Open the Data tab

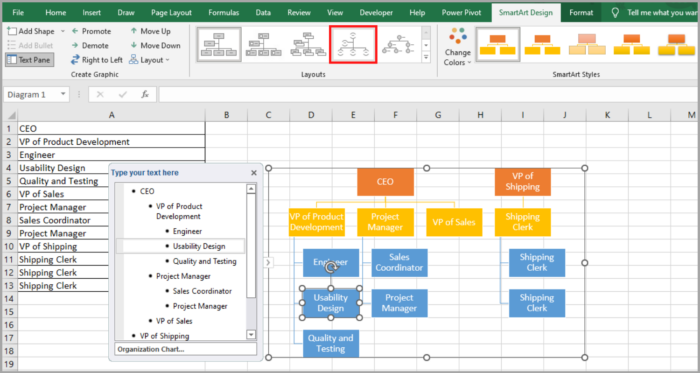tap(263, 12)
